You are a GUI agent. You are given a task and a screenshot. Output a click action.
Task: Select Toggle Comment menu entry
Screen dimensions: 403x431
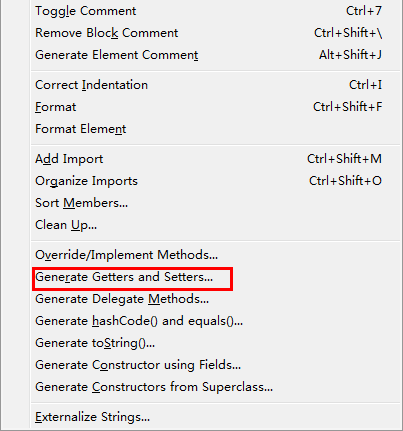coord(215,11)
